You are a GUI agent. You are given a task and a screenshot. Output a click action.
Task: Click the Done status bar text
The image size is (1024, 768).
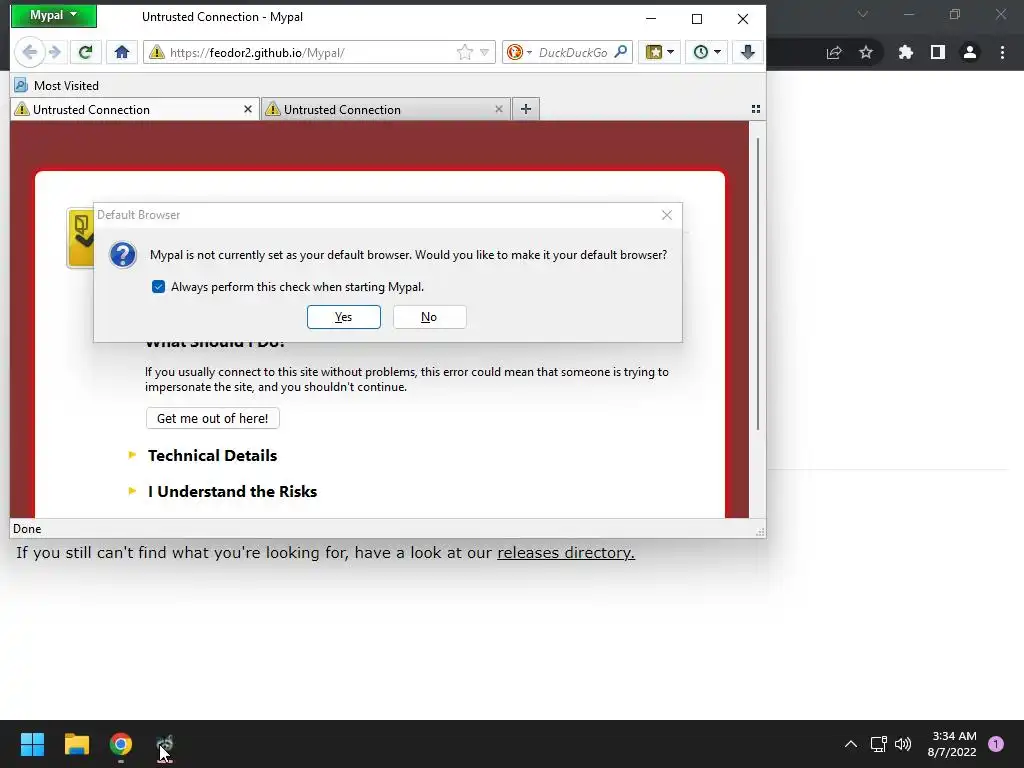click(x=27, y=529)
